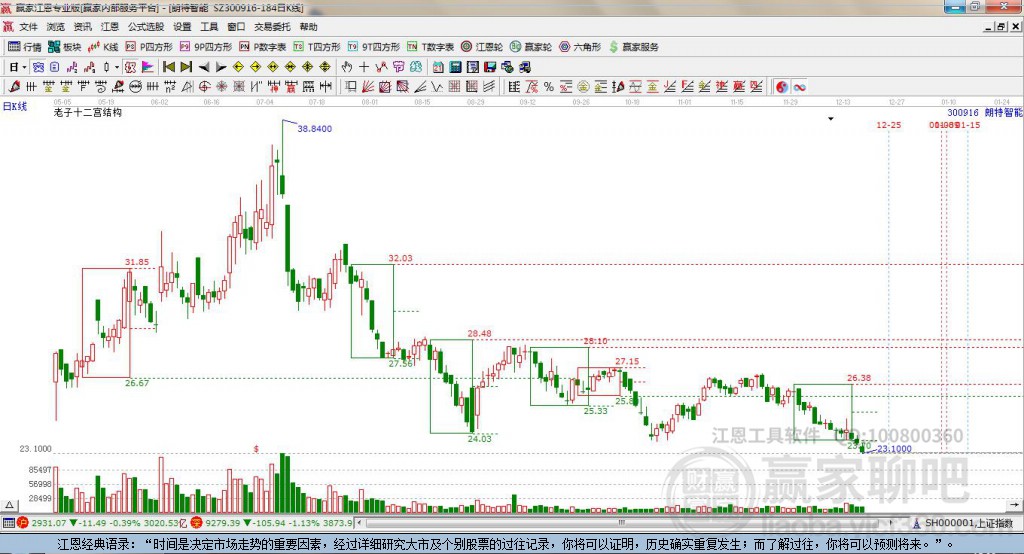Click the 12-25 date marker
Image resolution: width=1024 pixels, height=554 pixels.
tap(888, 125)
